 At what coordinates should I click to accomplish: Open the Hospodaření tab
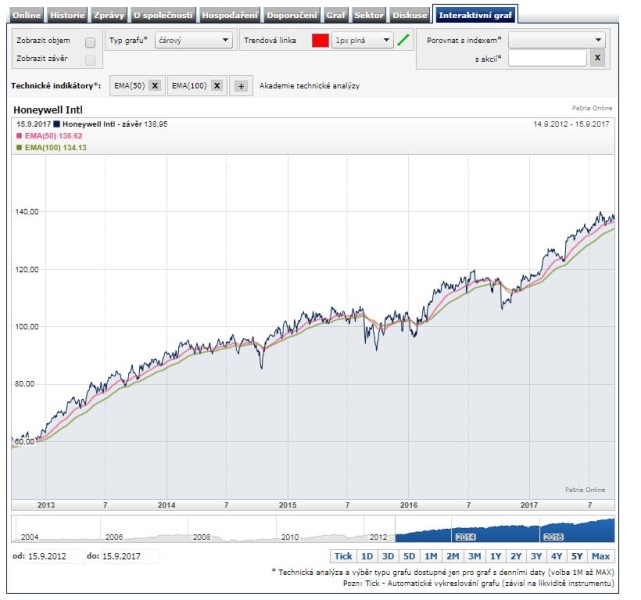pyautogui.click(x=229, y=16)
